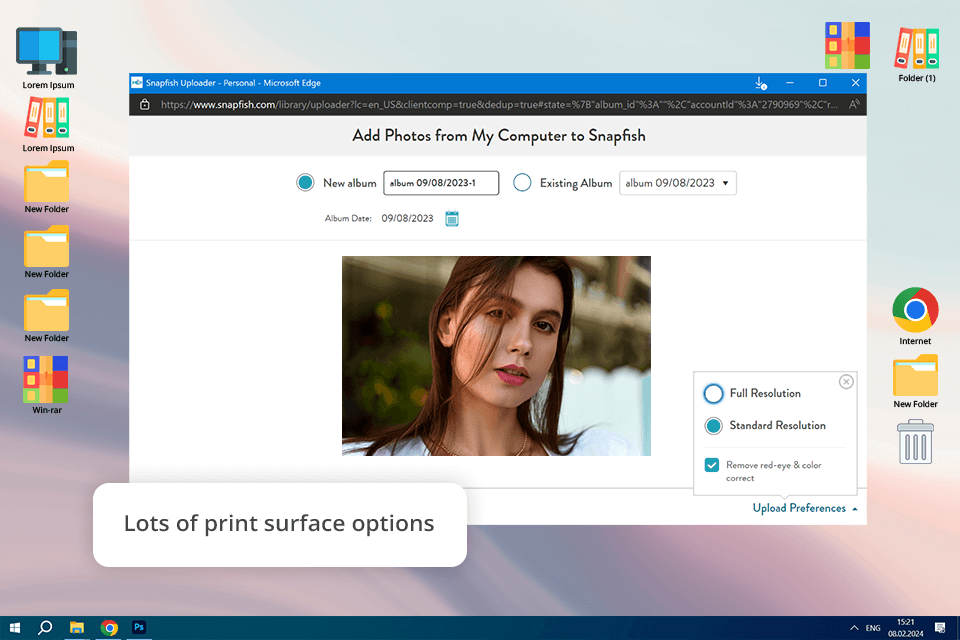The width and height of the screenshot is (960, 640).
Task: Close the Snapfish Uploader window
Action: coord(855,83)
